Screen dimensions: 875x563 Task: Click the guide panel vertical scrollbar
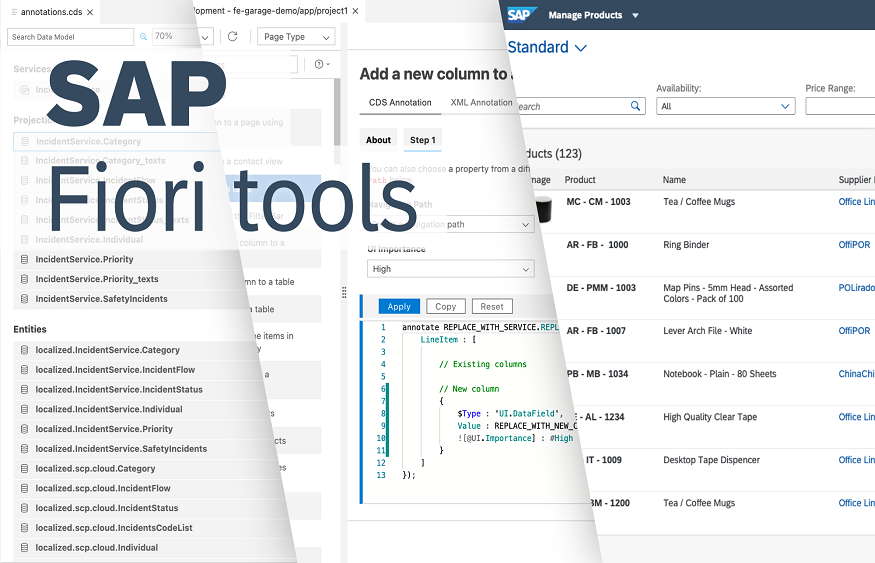tap(337, 112)
